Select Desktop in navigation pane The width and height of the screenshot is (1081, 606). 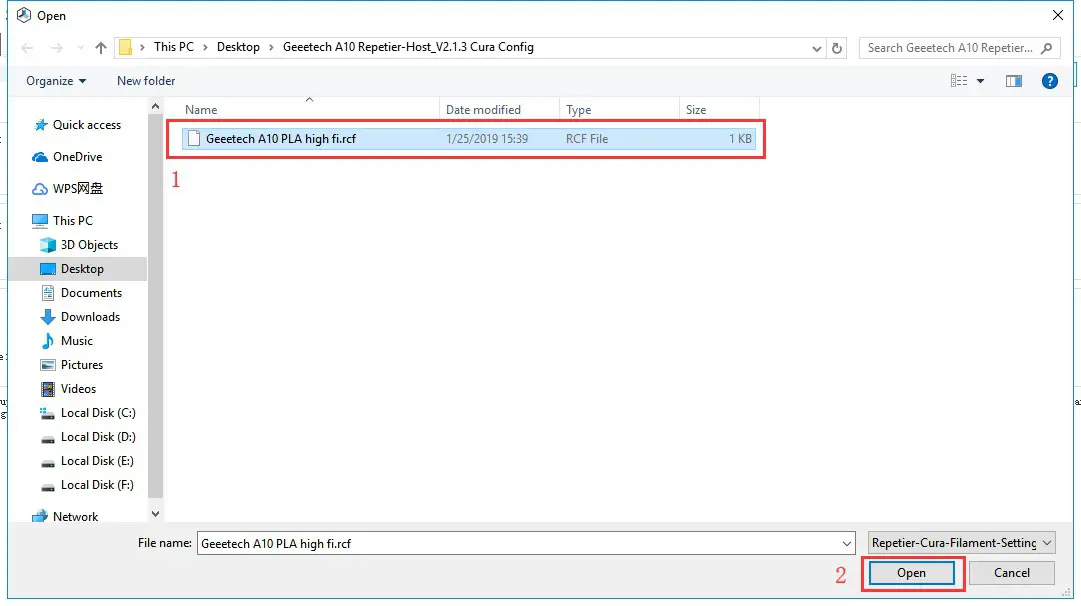pyautogui.click(x=72, y=269)
